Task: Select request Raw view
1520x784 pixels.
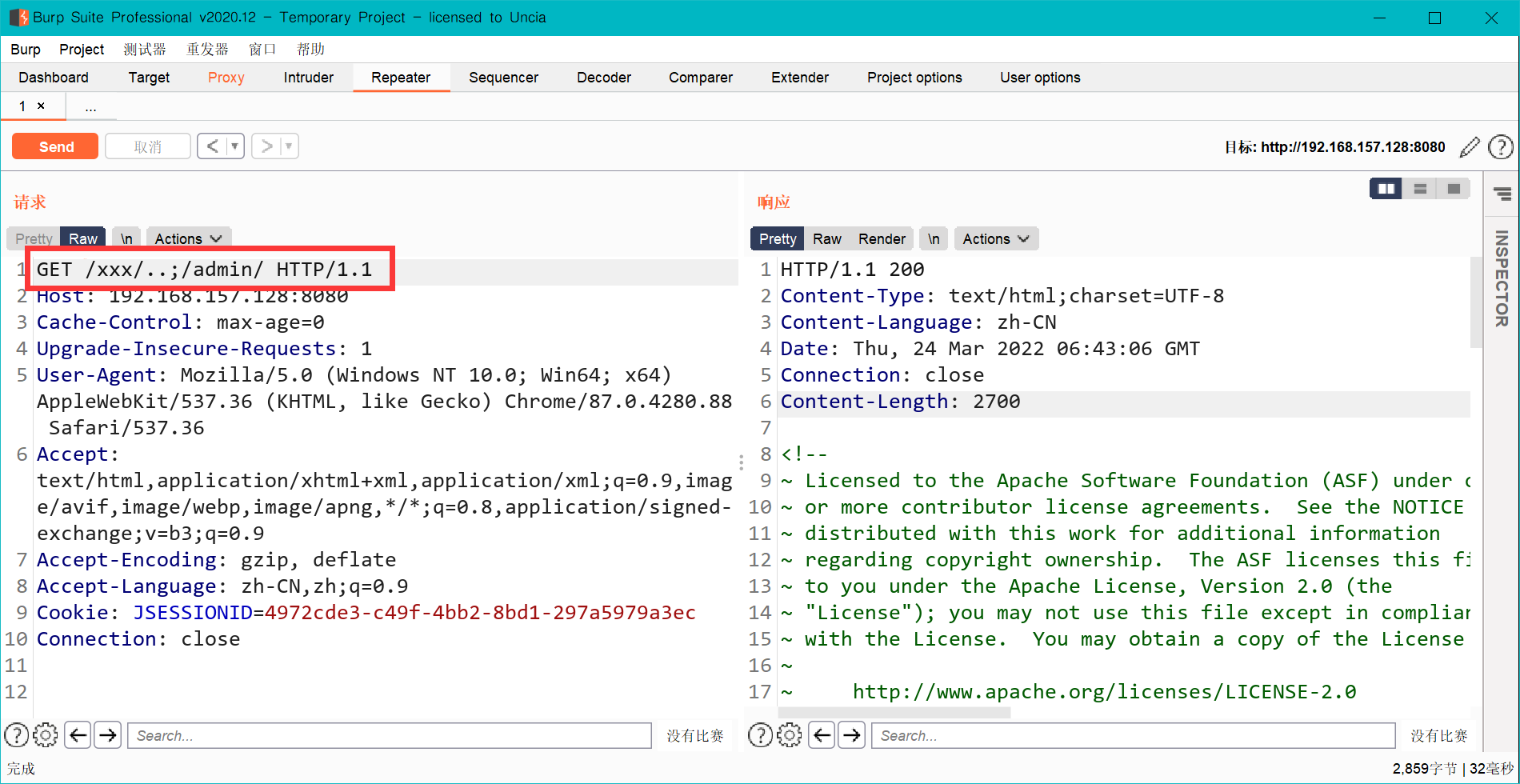Action: 83,238
